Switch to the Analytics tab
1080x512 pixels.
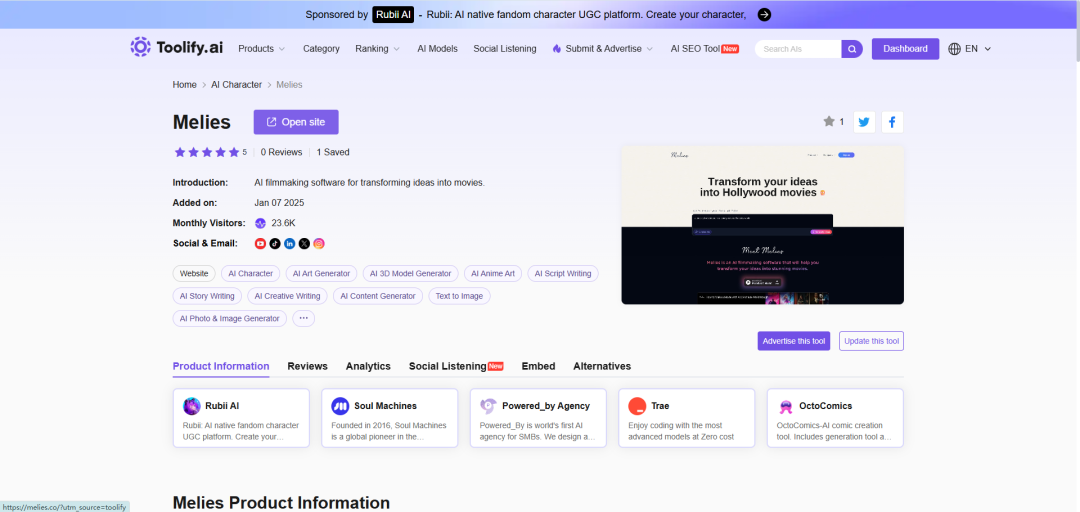tap(368, 366)
